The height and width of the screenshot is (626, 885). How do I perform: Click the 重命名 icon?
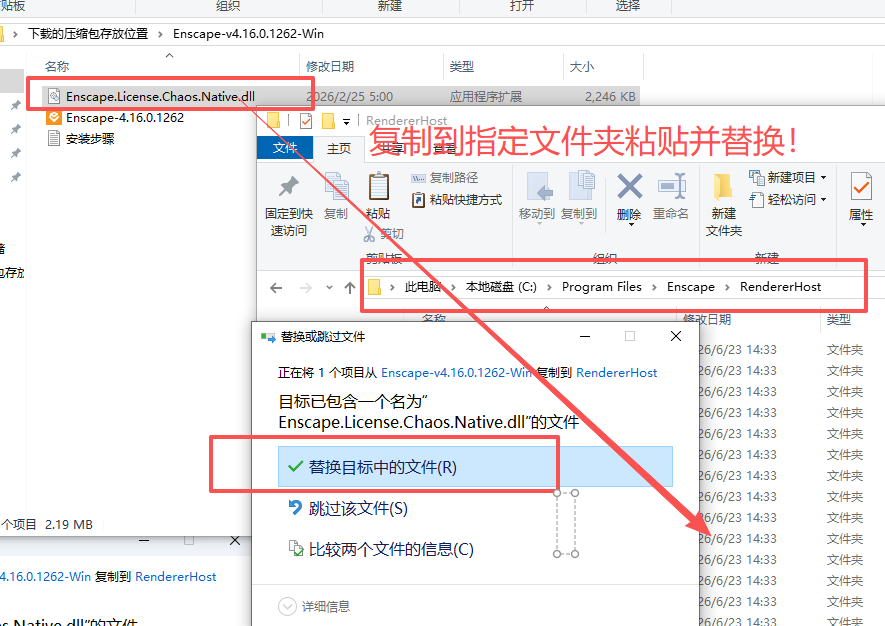[671, 186]
